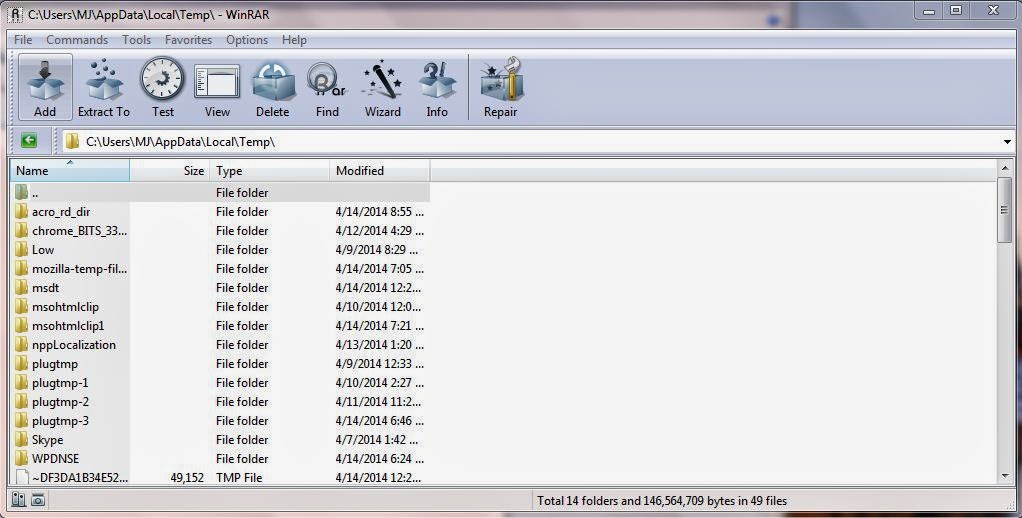The image size is (1022, 518).
Task: Open the Tools menu
Action: (136, 40)
